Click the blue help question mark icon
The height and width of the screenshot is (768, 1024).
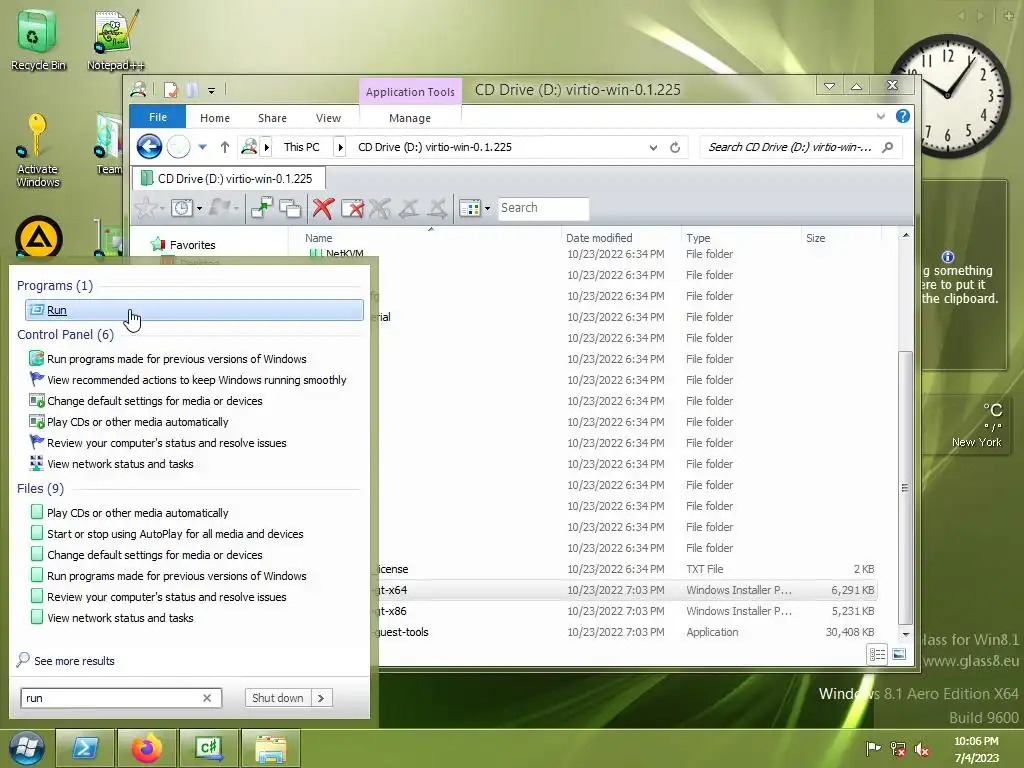pyautogui.click(x=903, y=116)
